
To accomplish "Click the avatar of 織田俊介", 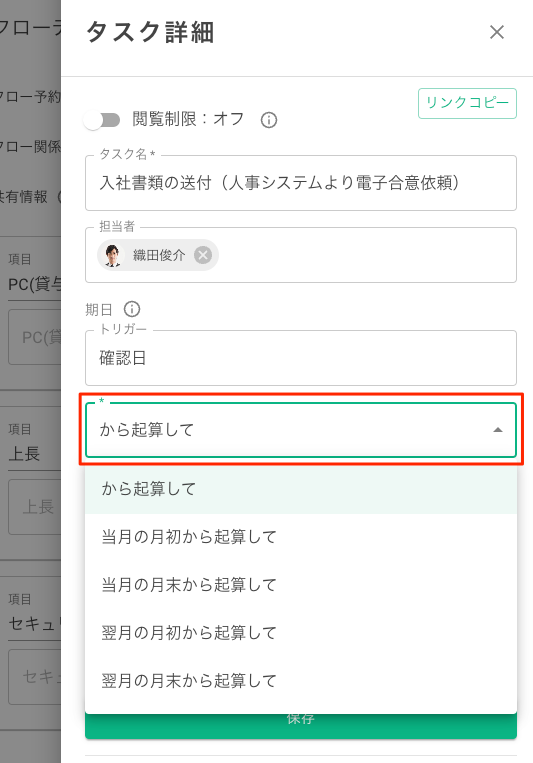I will click(113, 255).
